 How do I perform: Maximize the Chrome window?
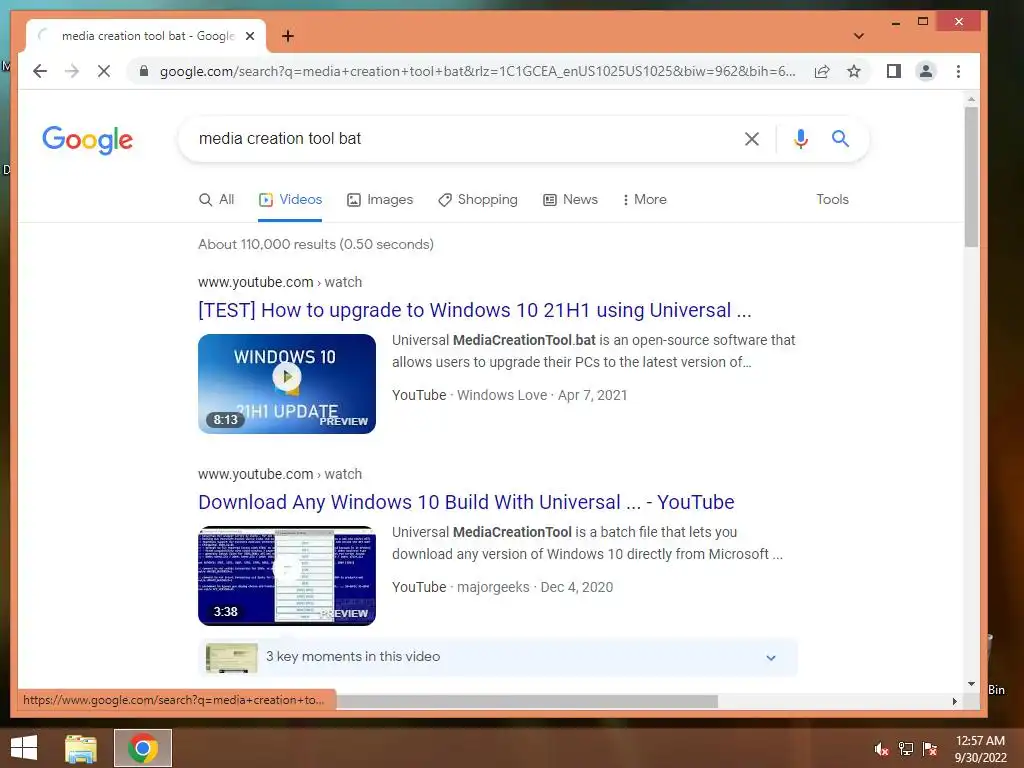(923, 22)
